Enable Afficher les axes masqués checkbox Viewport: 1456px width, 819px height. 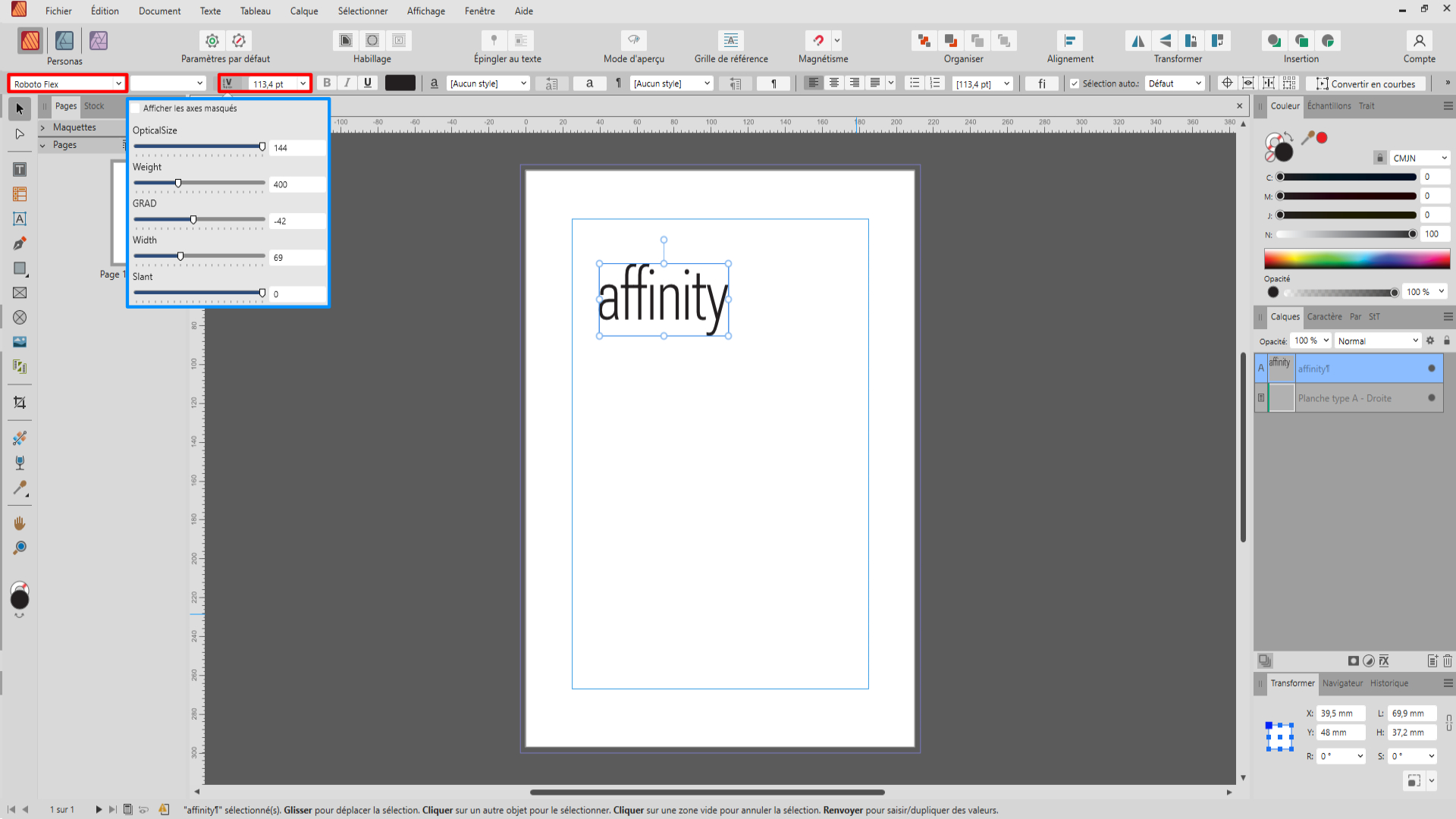136,108
